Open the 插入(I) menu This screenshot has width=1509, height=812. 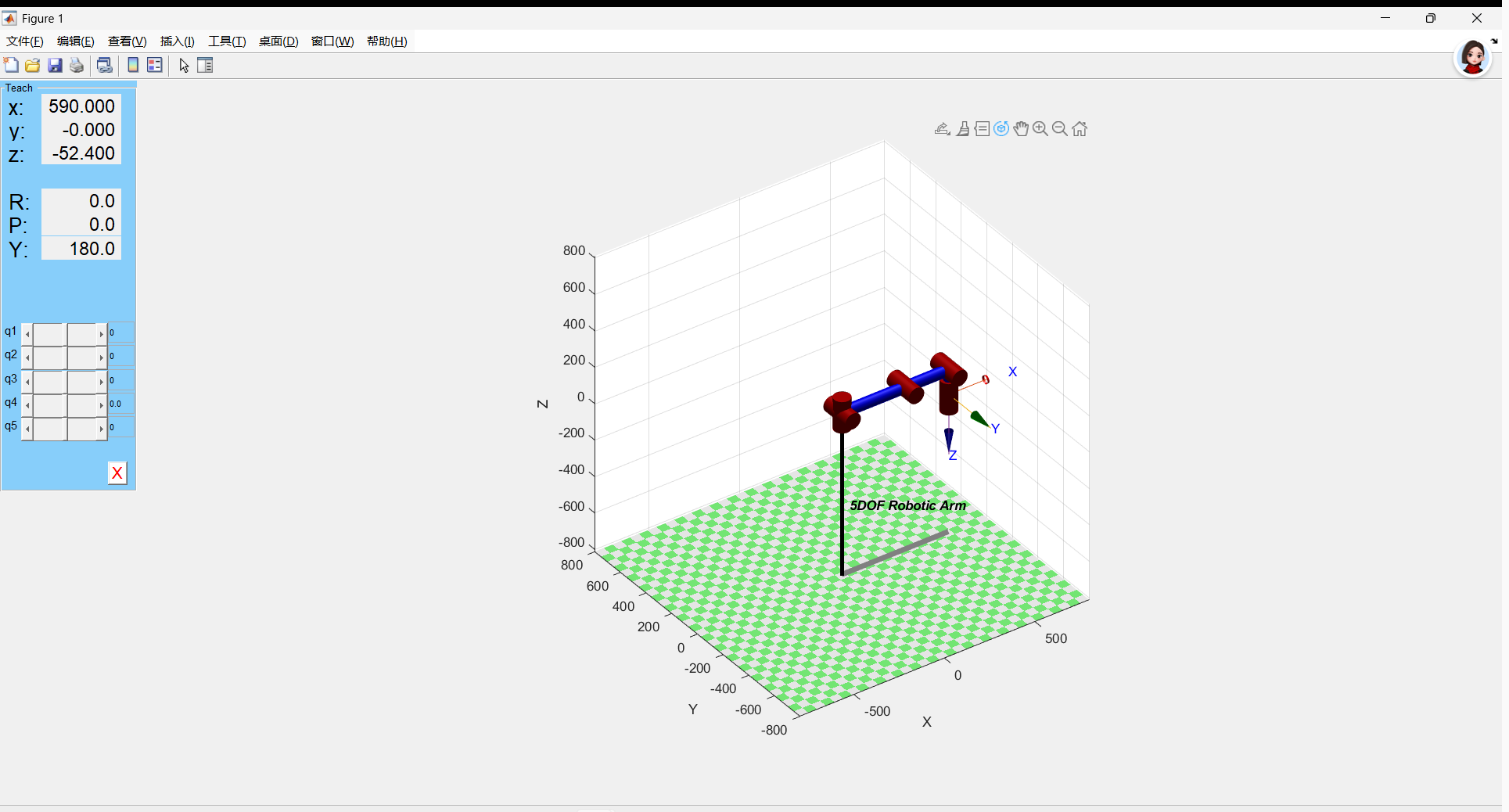tap(177, 41)
